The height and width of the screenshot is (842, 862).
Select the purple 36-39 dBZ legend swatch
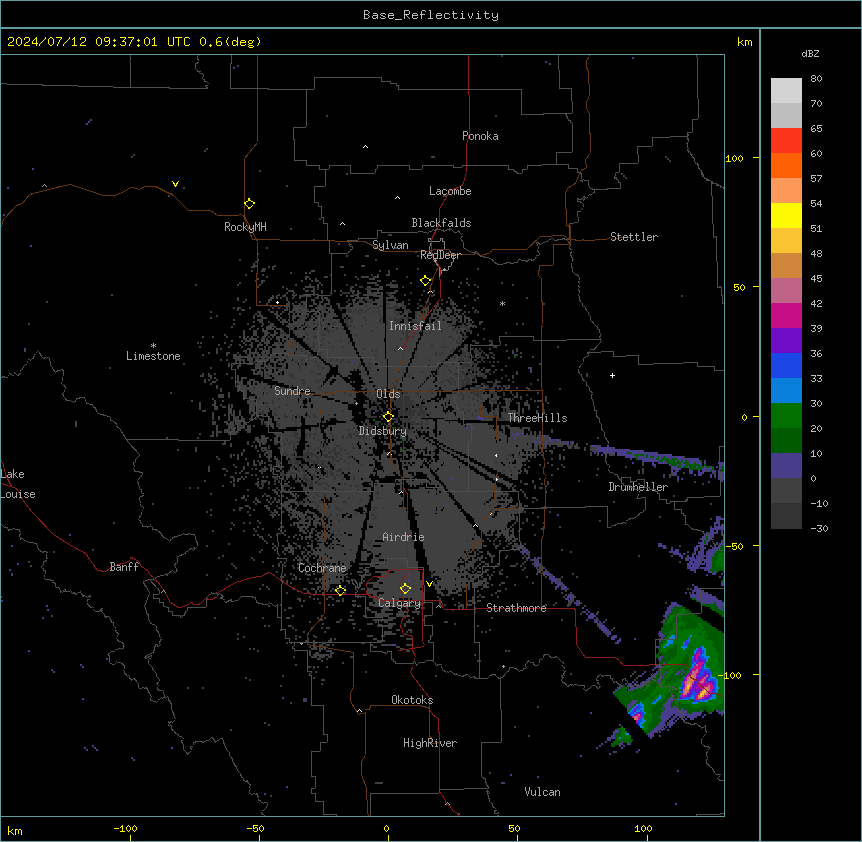coord(786,341)
